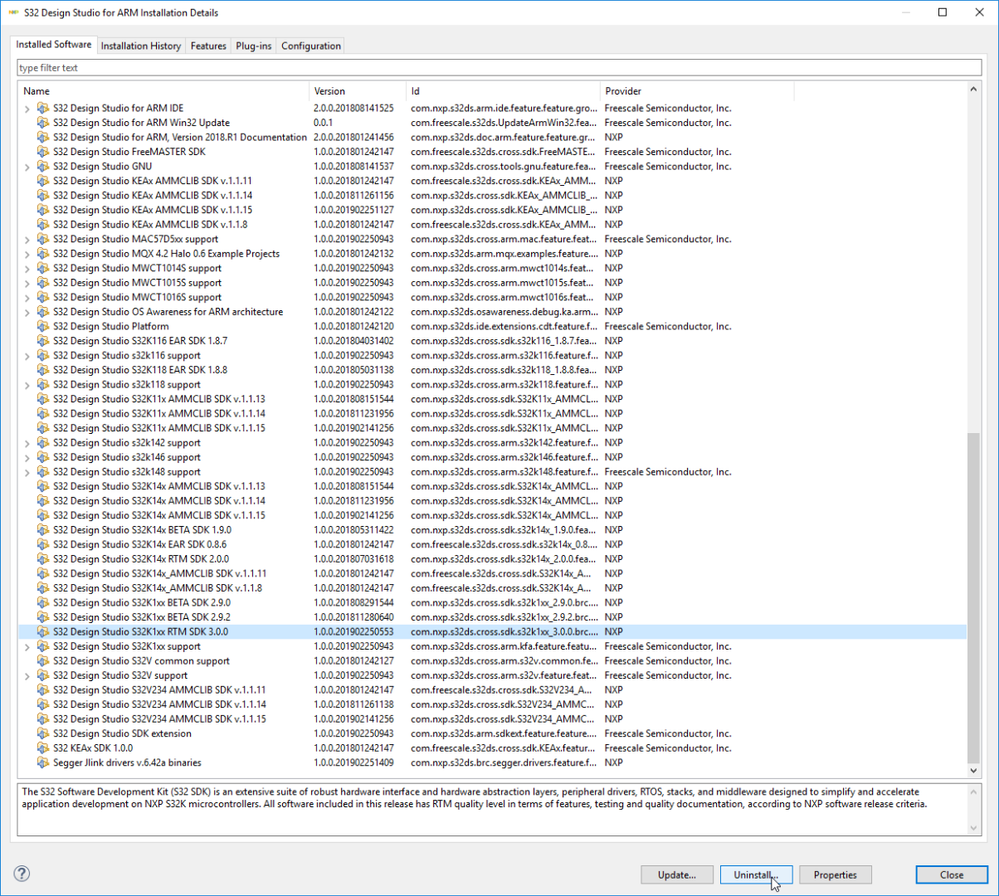
Task: Select S32V234 AMMCLIB SDK v.1.1.15 row
Action: coord(492,719)
